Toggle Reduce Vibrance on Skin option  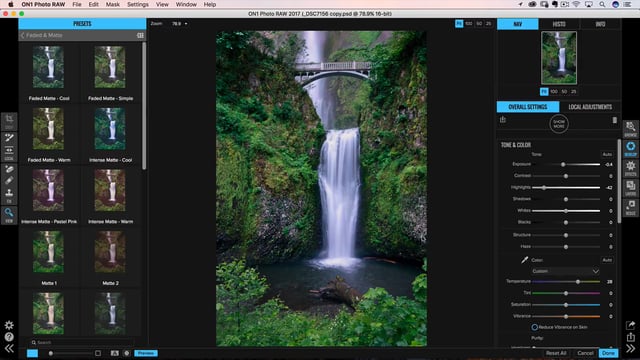(534, 327)
